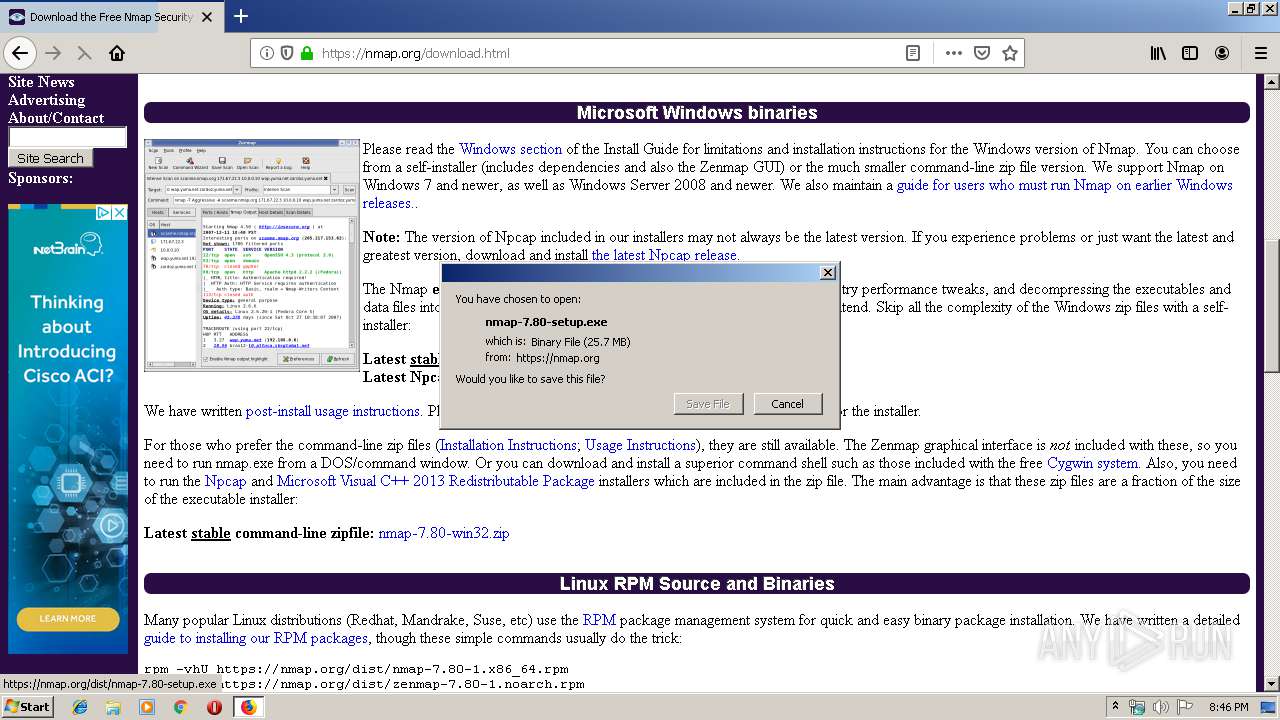This screenshot has width=1280, height=720.
Task: Open Library icon in toolbar
Action: click(1158, 53)
